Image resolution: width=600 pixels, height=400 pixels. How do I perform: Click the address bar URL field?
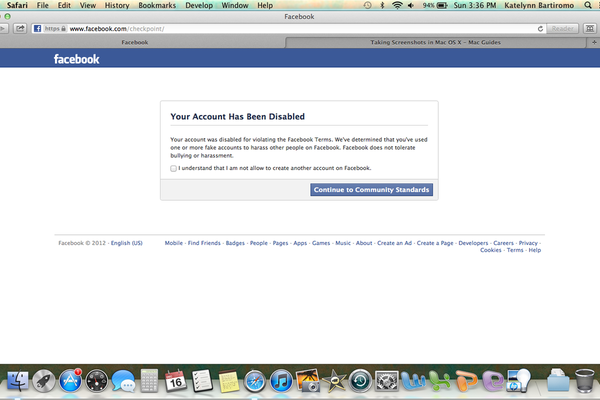pyautogui.click(x=291, y=29)
